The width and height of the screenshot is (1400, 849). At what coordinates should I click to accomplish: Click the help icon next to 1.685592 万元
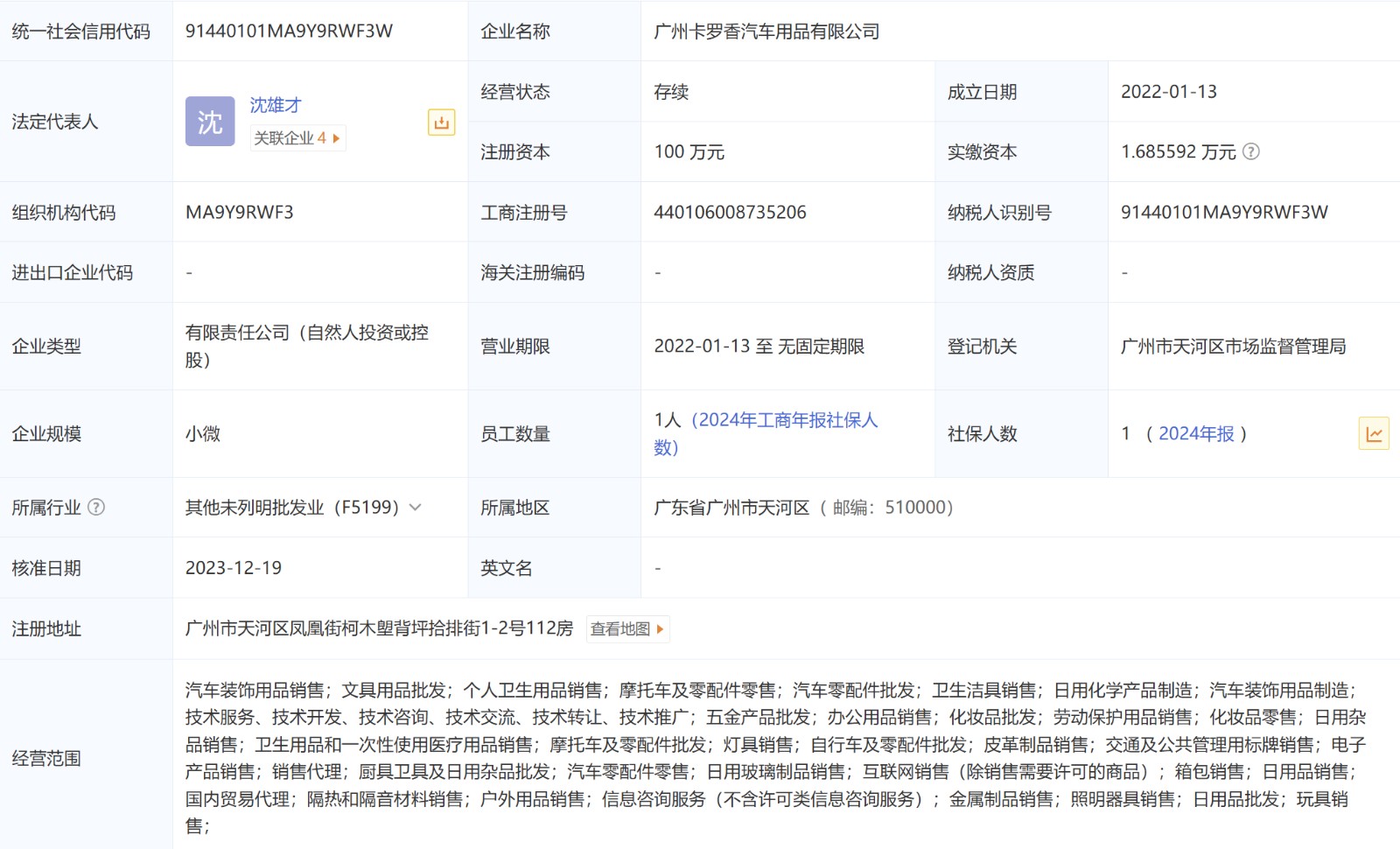[1251, 151]
